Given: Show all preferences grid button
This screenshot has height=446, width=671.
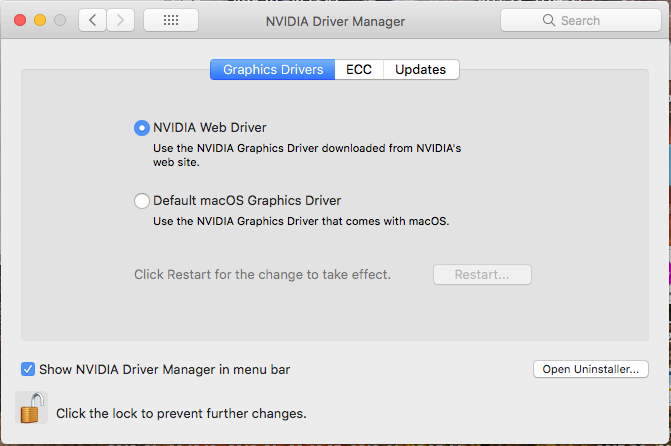Looking at the screenshot, I should (x=171, y=20).
